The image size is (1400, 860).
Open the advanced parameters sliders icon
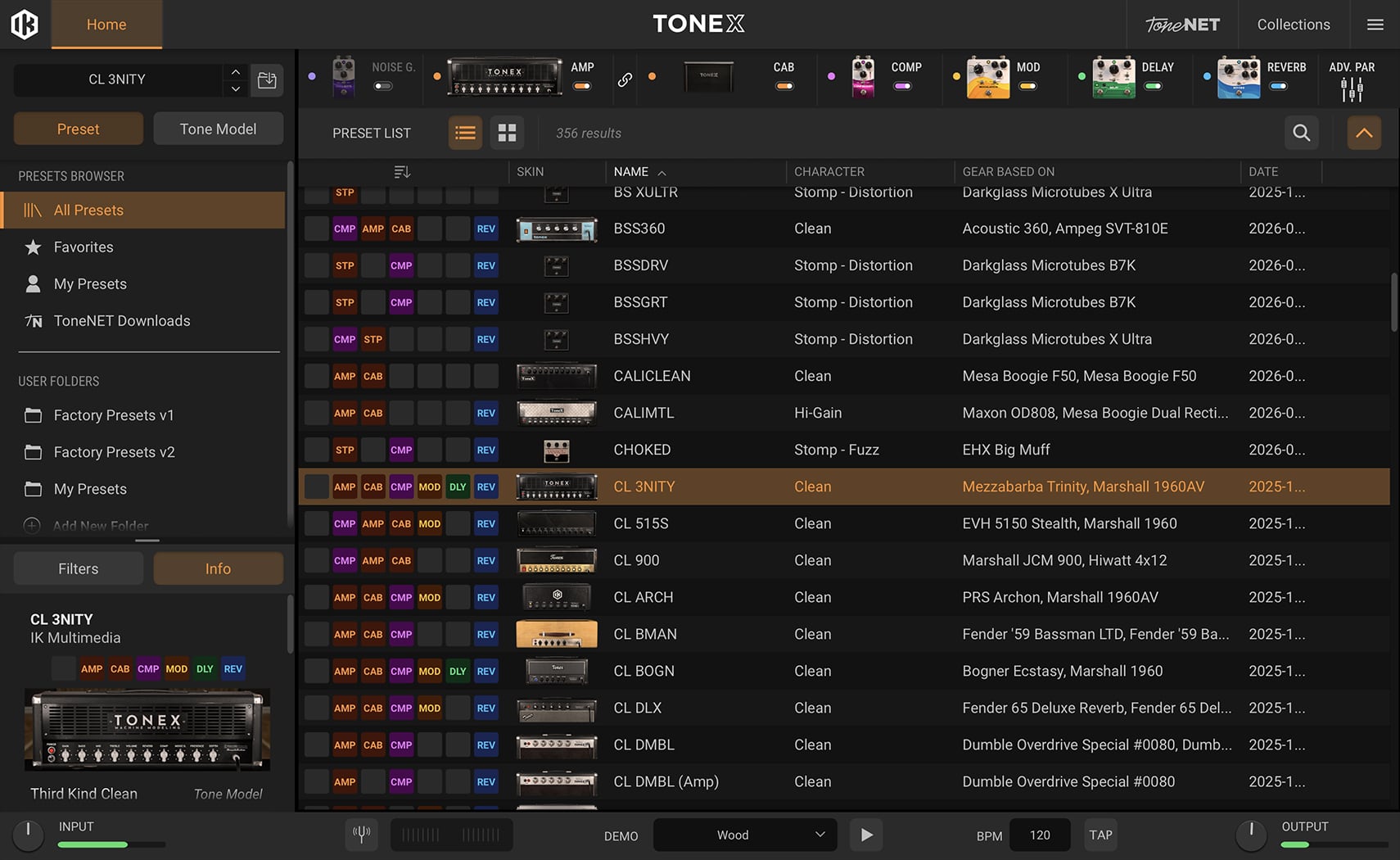coord(1352,88)
